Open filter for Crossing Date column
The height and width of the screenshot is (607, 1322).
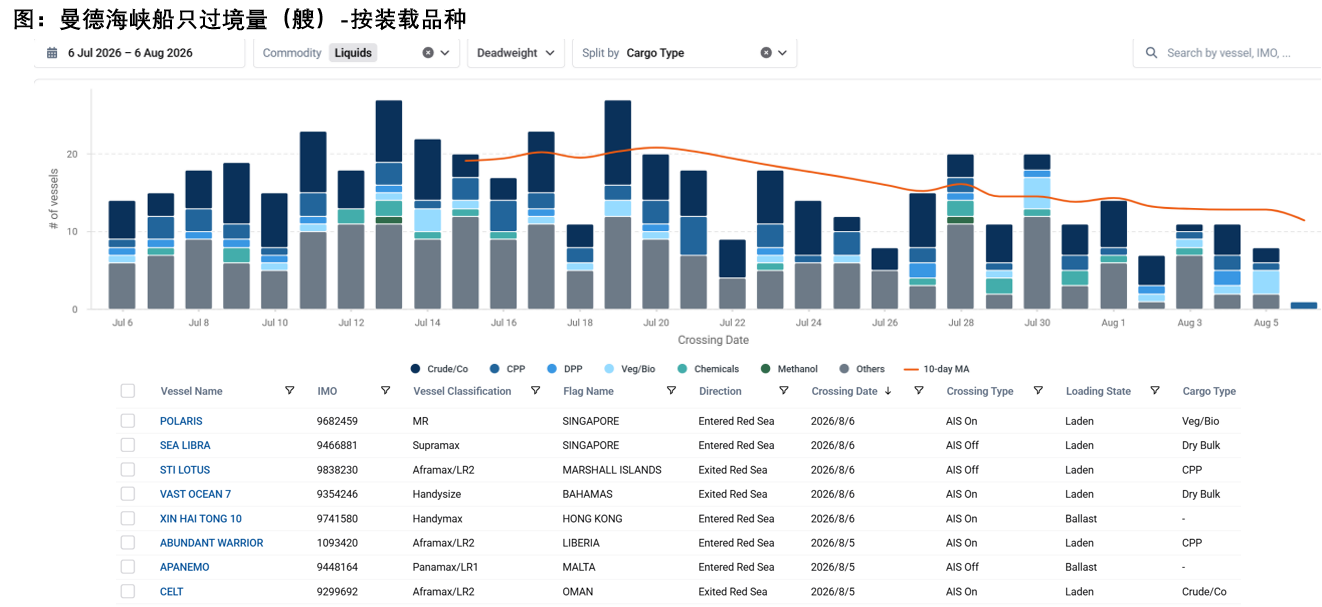pyautogui.click(x=919, y=391)
